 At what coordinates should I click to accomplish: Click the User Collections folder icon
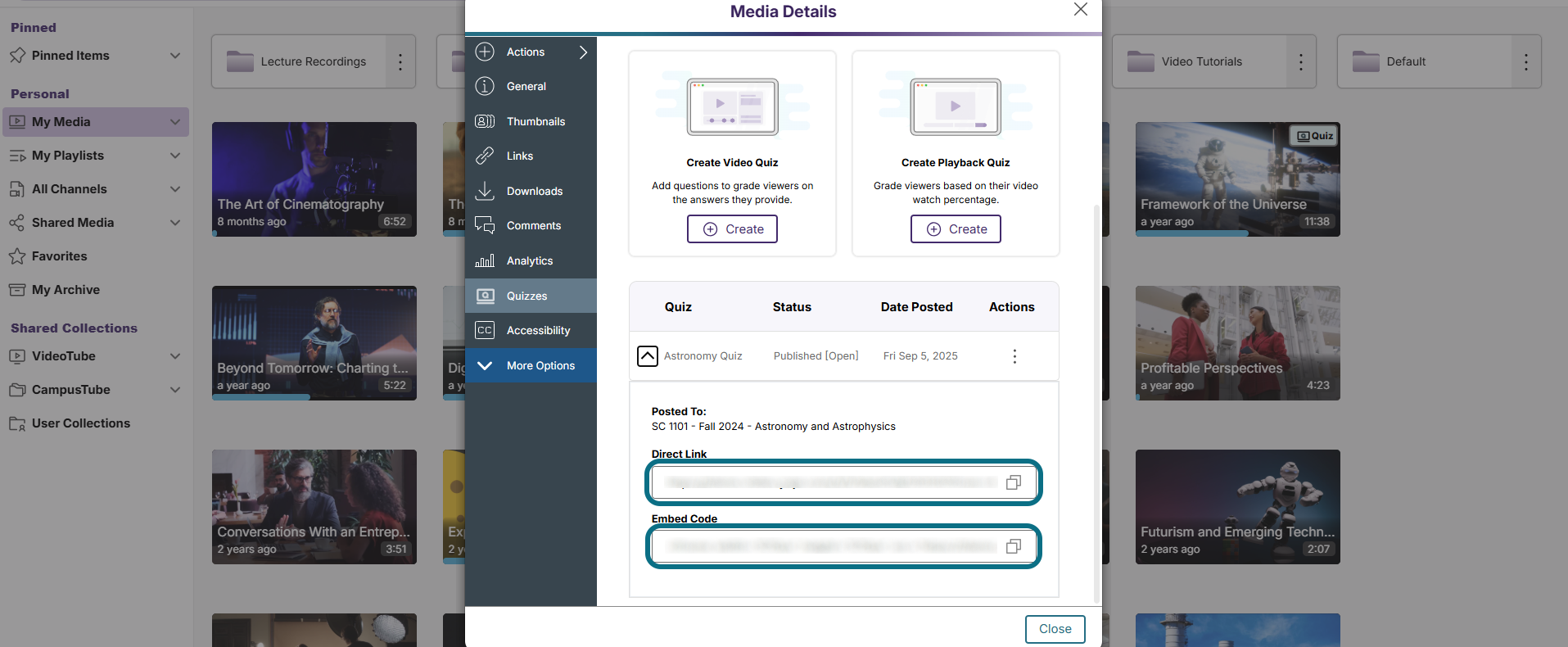(x=17, y=423)
